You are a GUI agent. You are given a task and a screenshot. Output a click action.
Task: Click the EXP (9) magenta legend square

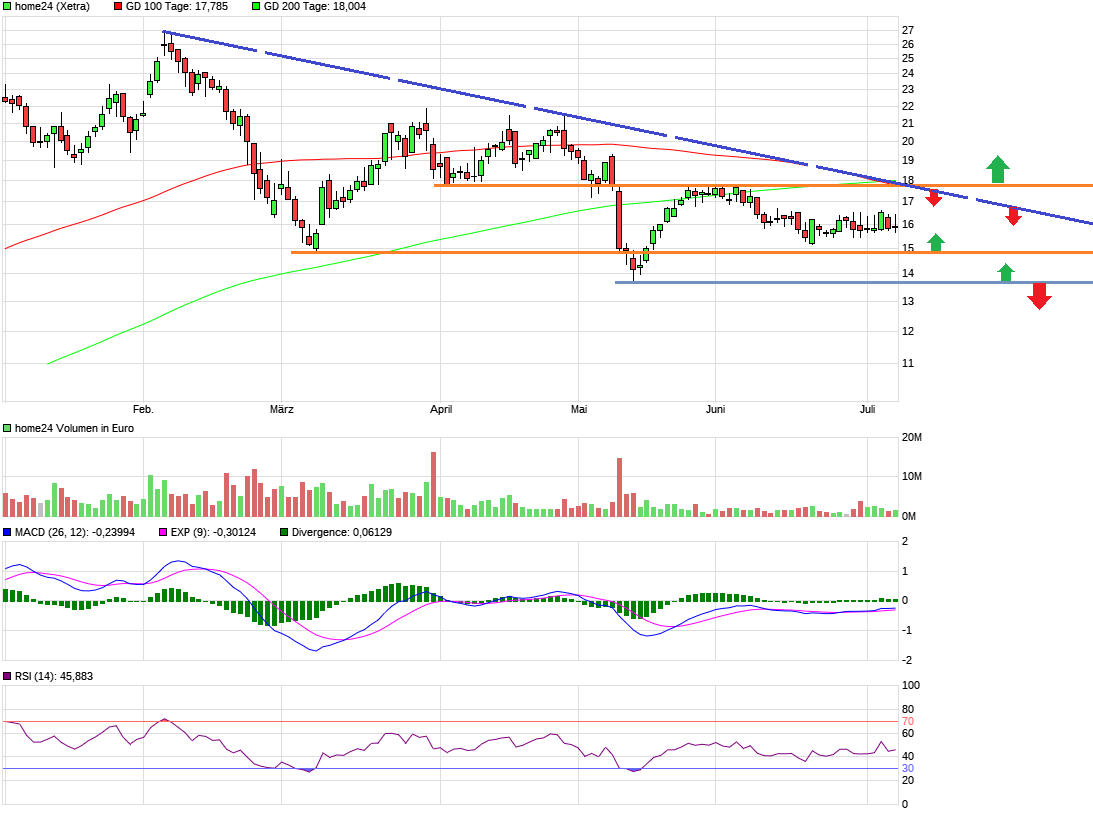click(x=164, y=532)
